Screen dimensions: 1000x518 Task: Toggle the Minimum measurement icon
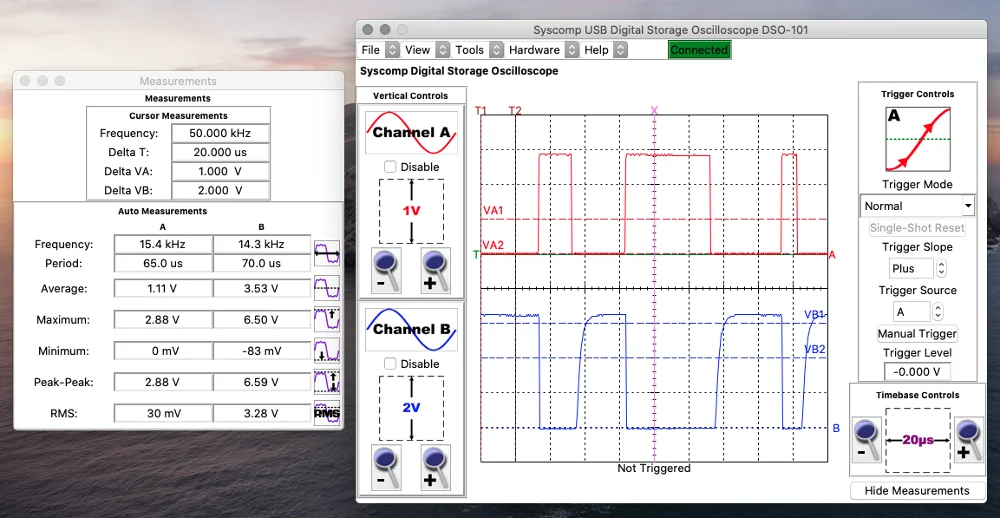[x=327, y=351]
